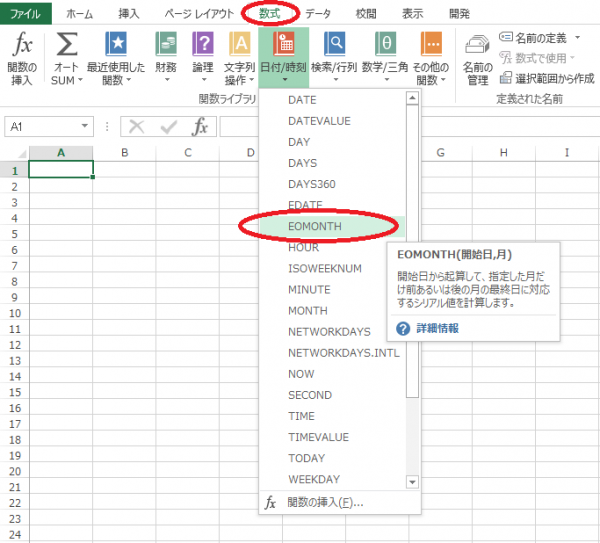Click the blue help icon in EOMONTH tooltip
Viewport: 600px width, 543px height.
(x=403, y=328)
